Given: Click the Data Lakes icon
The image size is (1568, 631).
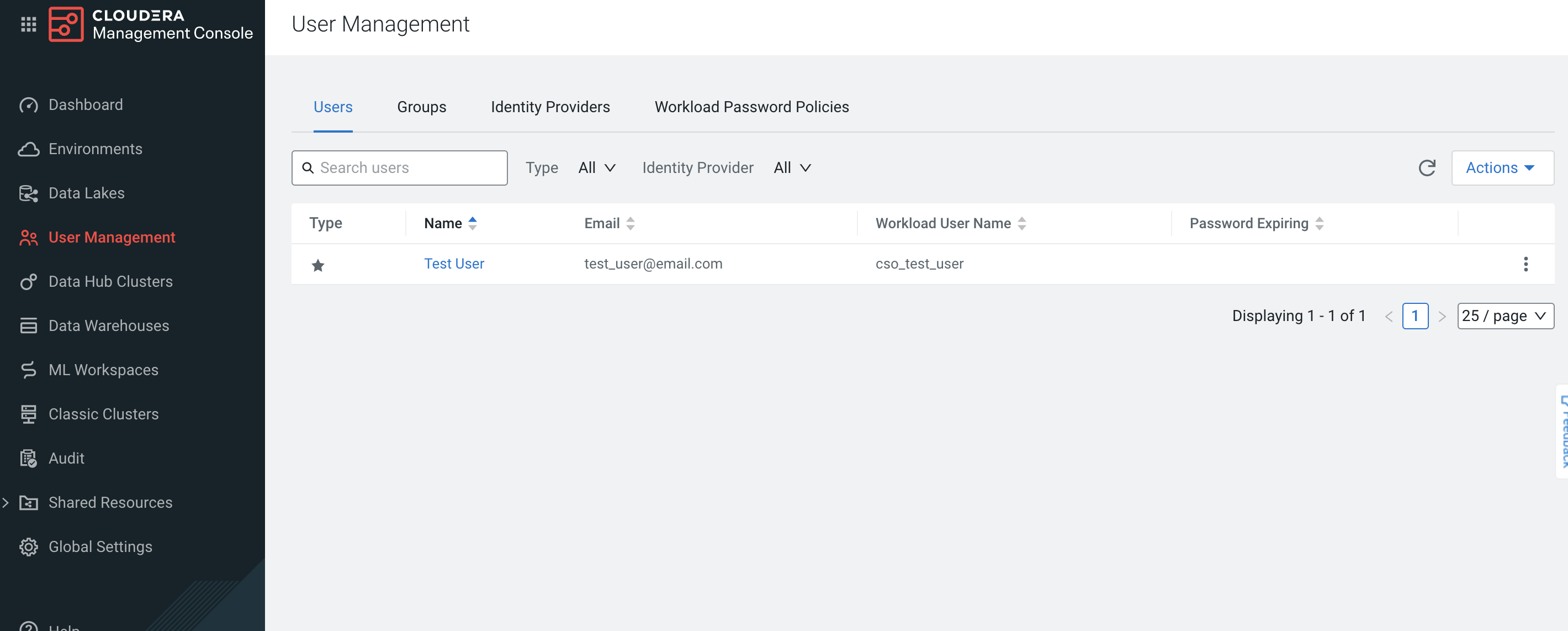Looking at the screenshot, I should [x=29, y=194].
